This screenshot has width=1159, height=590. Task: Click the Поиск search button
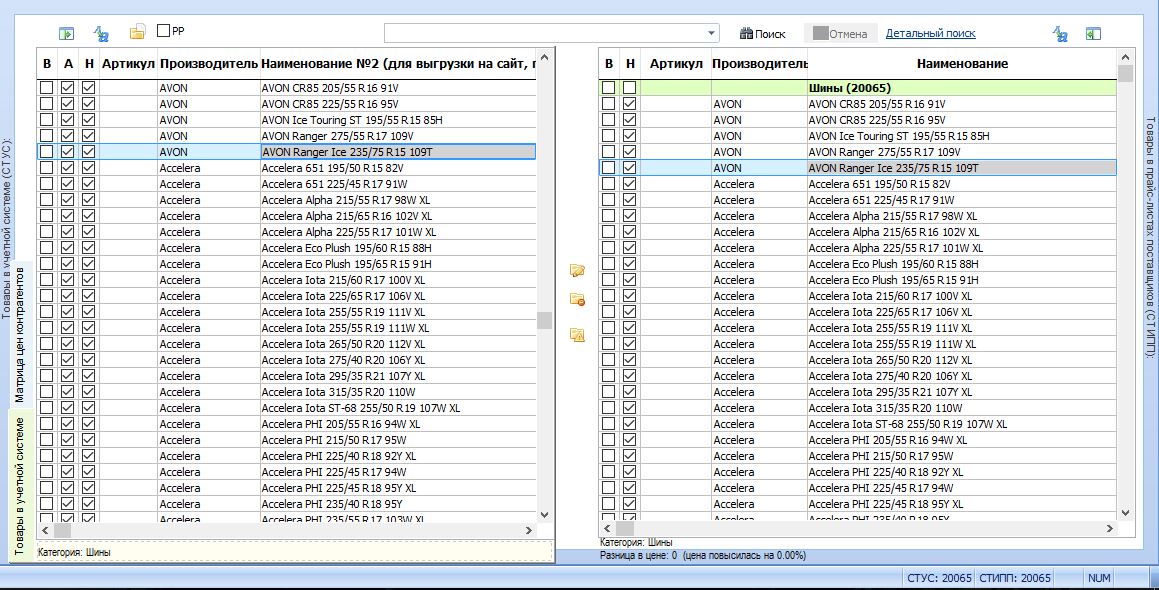click(762, 33)
